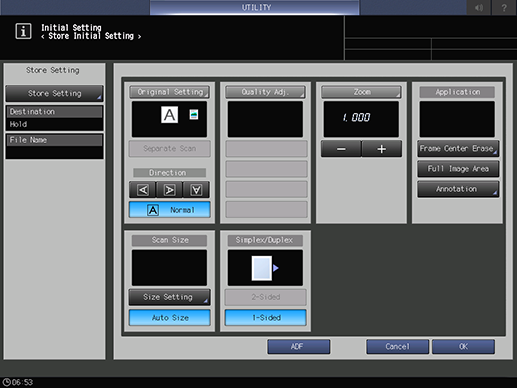517x388 pixels.
Task: Click the Simplex/Duplex header label
Action: click(x=265, y=240)
